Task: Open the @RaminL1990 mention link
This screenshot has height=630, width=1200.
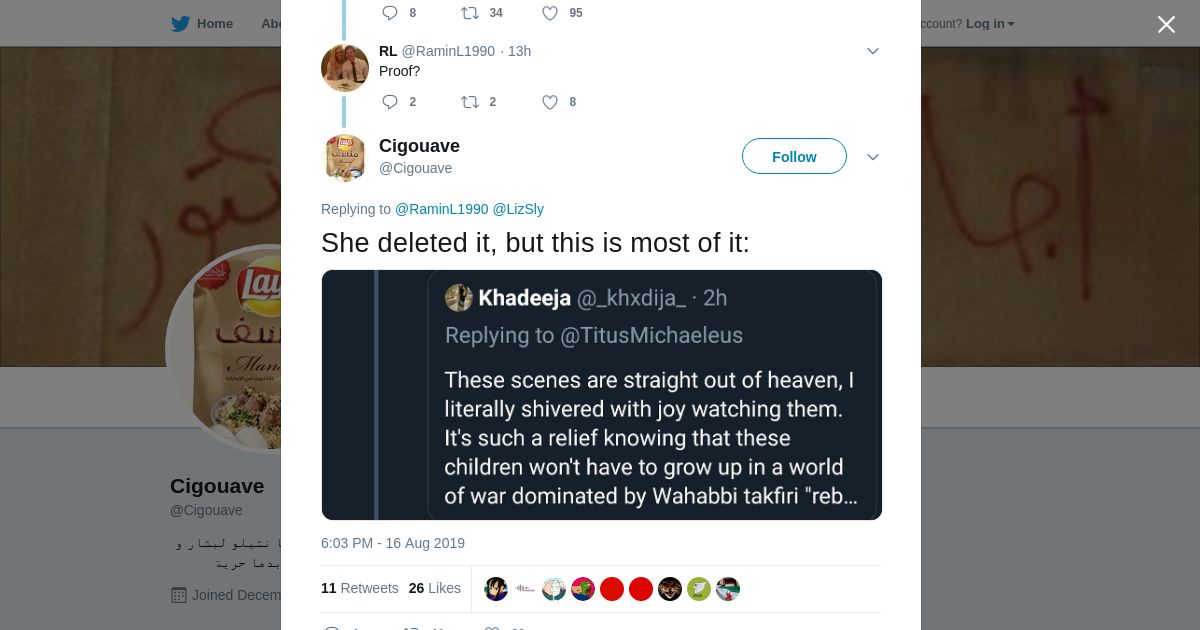Action: point(441,209)
